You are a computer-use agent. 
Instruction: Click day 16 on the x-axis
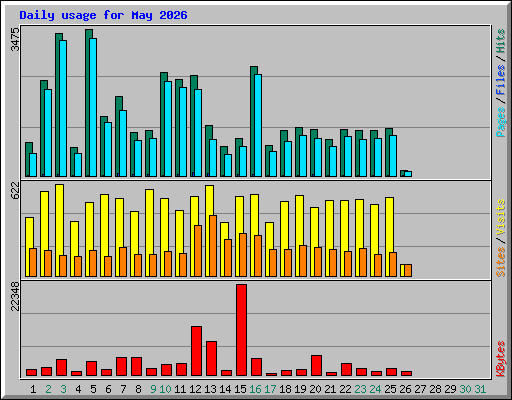click(255, 389)
